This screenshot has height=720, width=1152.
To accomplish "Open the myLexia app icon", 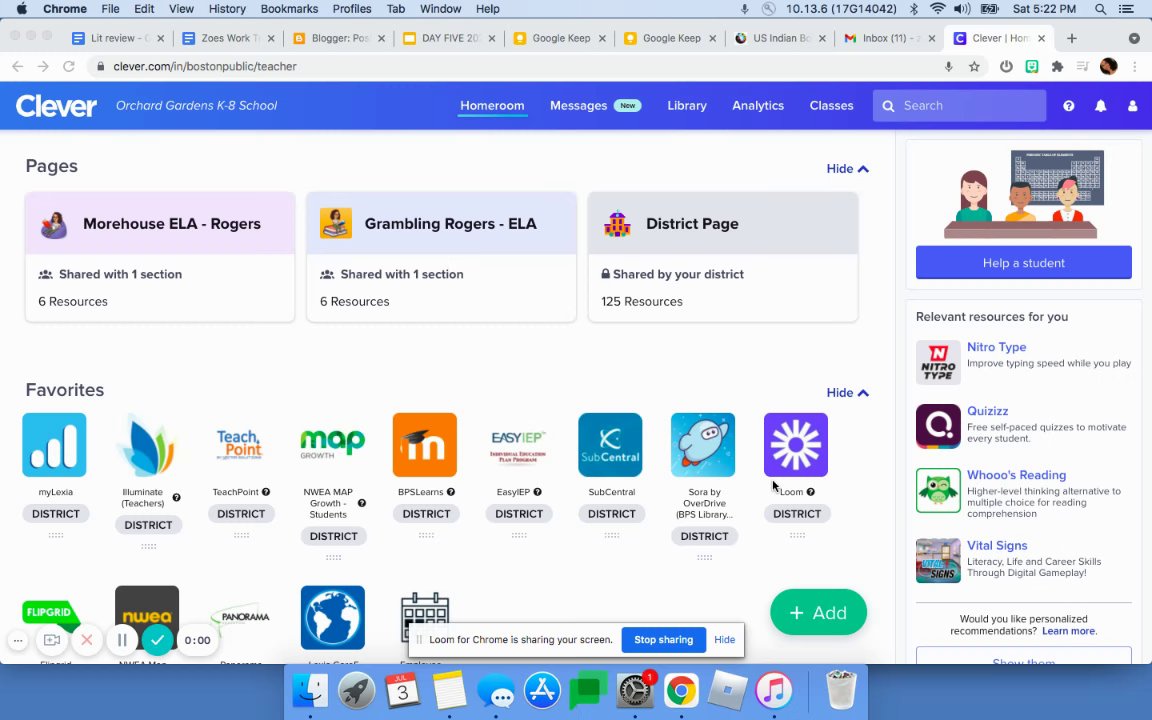I will click(54, 444).
